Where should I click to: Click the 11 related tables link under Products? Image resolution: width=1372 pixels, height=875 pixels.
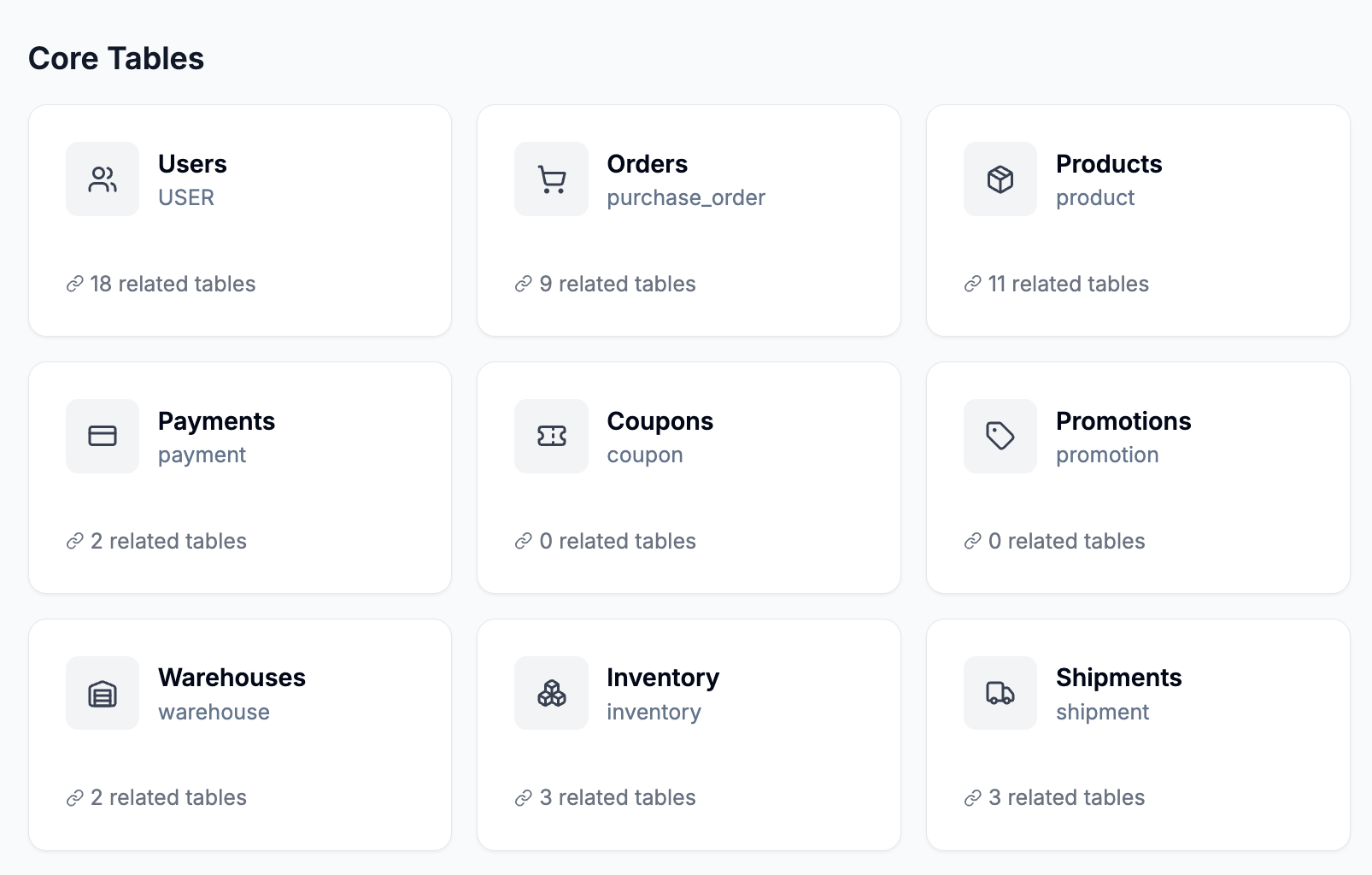tap(1068, 283)
